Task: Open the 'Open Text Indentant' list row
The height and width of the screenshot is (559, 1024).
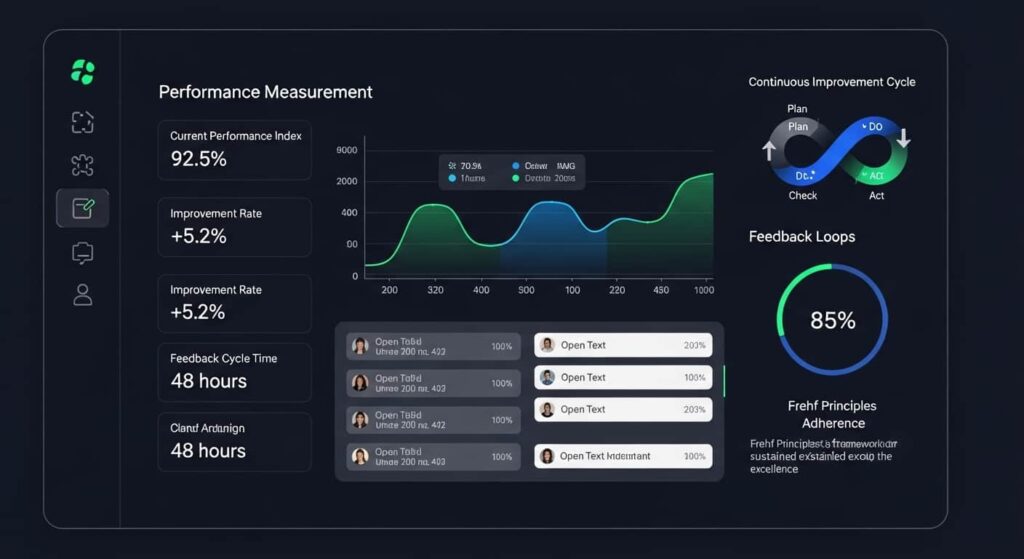Action: coord(623,456)
